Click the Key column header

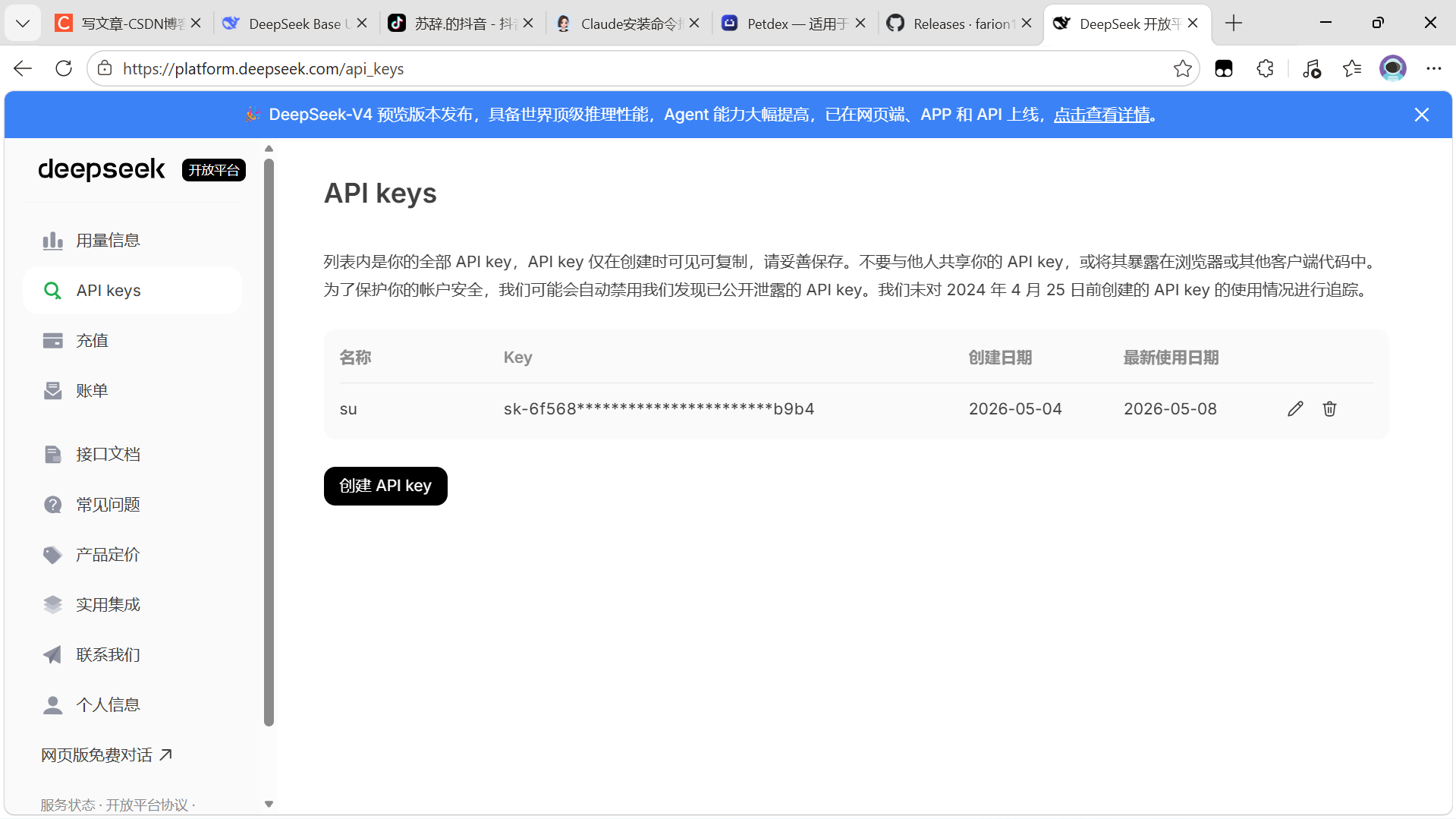[518, 358]
